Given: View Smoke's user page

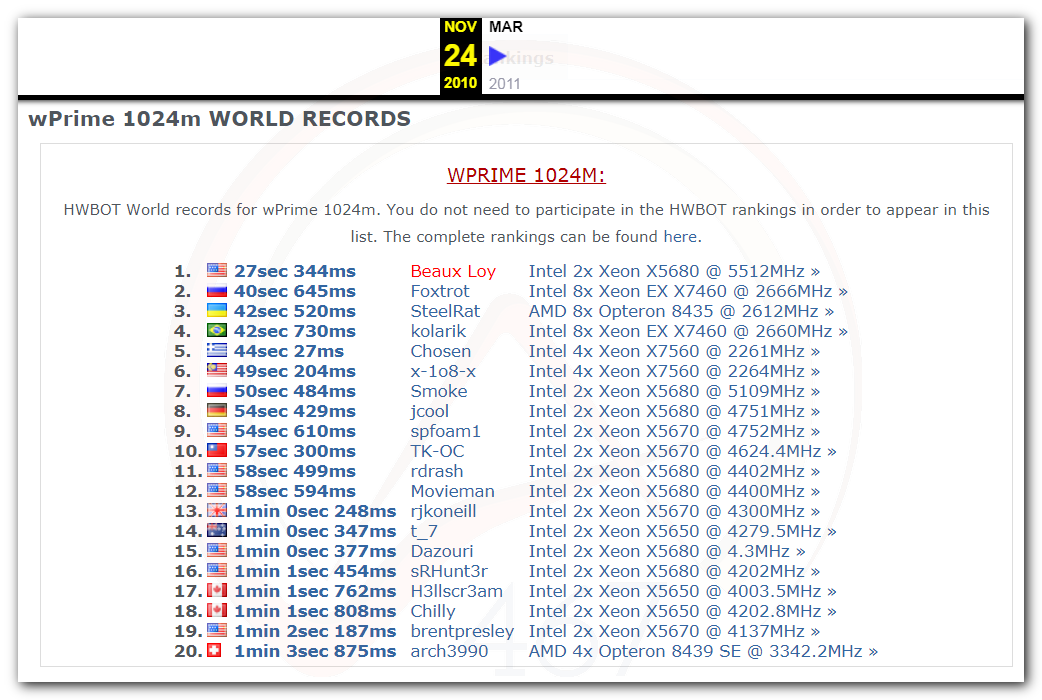Looking at the screenshot, I should point(439,391).
